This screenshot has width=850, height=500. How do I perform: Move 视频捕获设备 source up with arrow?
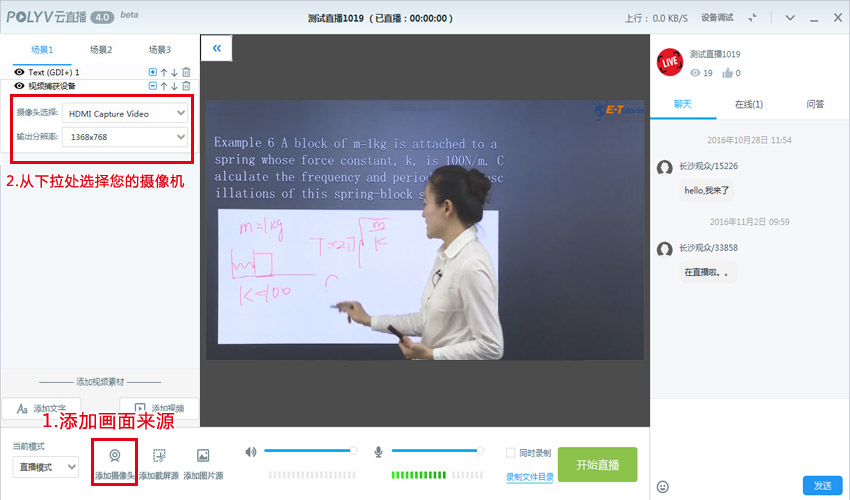tap(164, 86)
